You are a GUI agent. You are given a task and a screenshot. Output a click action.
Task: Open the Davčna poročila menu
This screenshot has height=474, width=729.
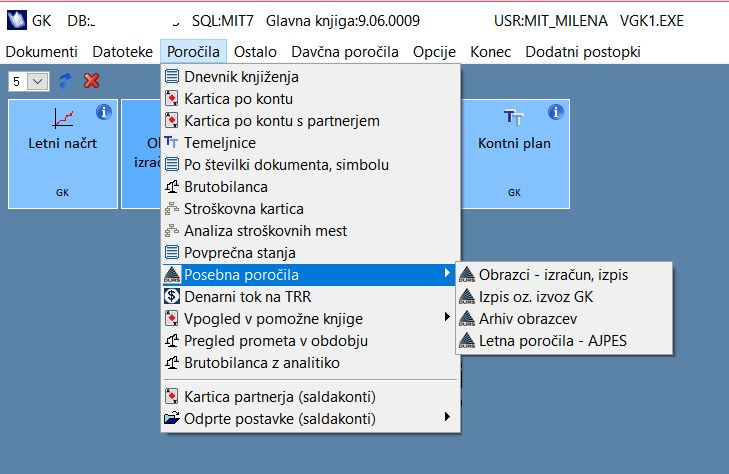[x=345, y=52]
